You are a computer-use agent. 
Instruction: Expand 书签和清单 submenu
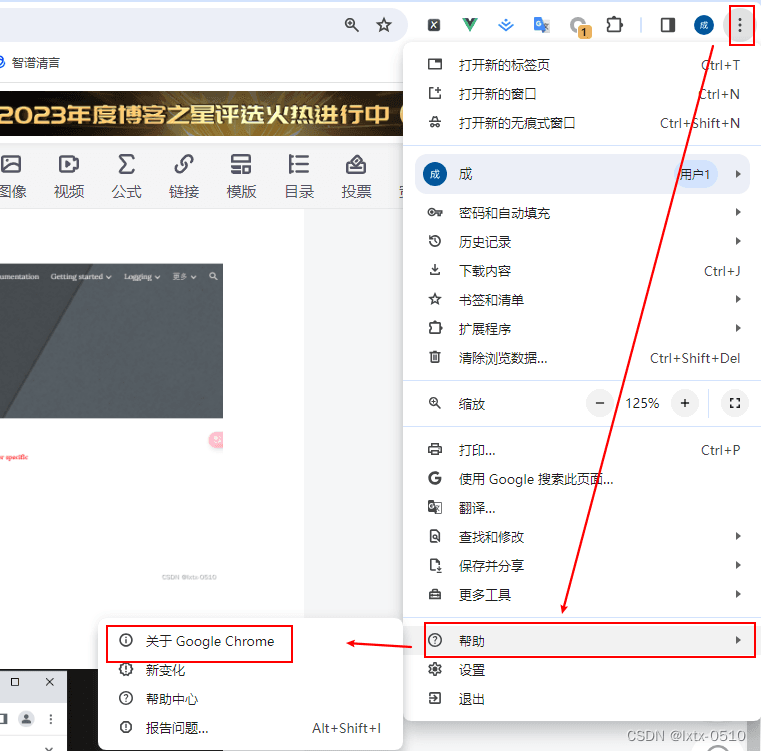coord(582,300)
